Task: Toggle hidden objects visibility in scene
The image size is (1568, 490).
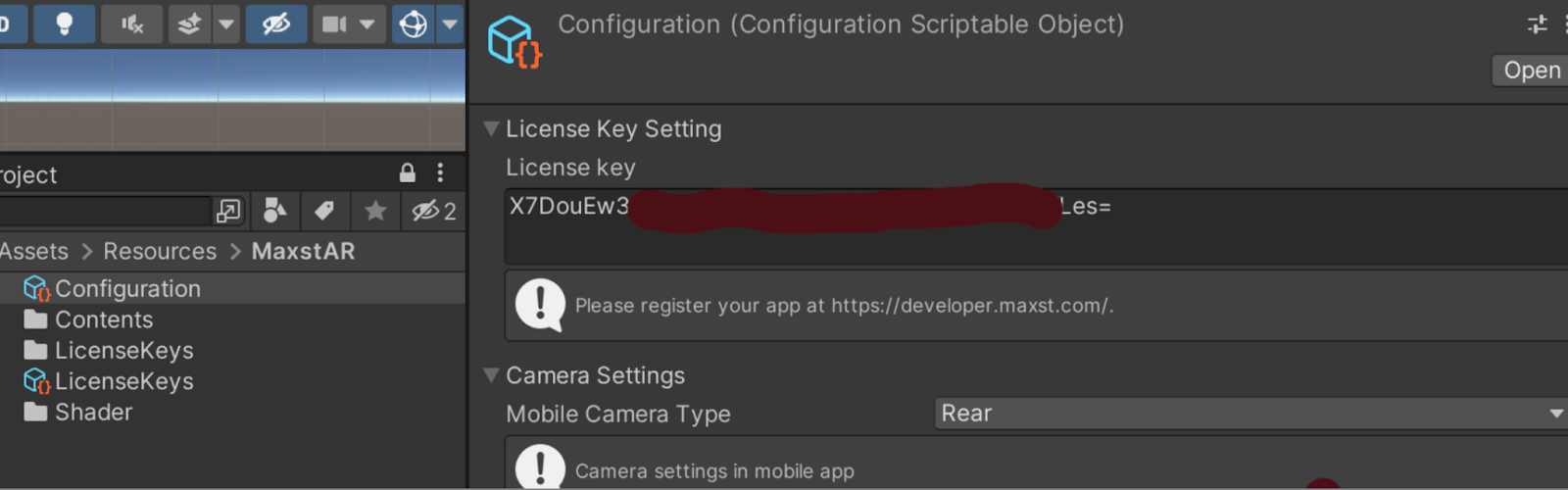Action: coord(275,24)
